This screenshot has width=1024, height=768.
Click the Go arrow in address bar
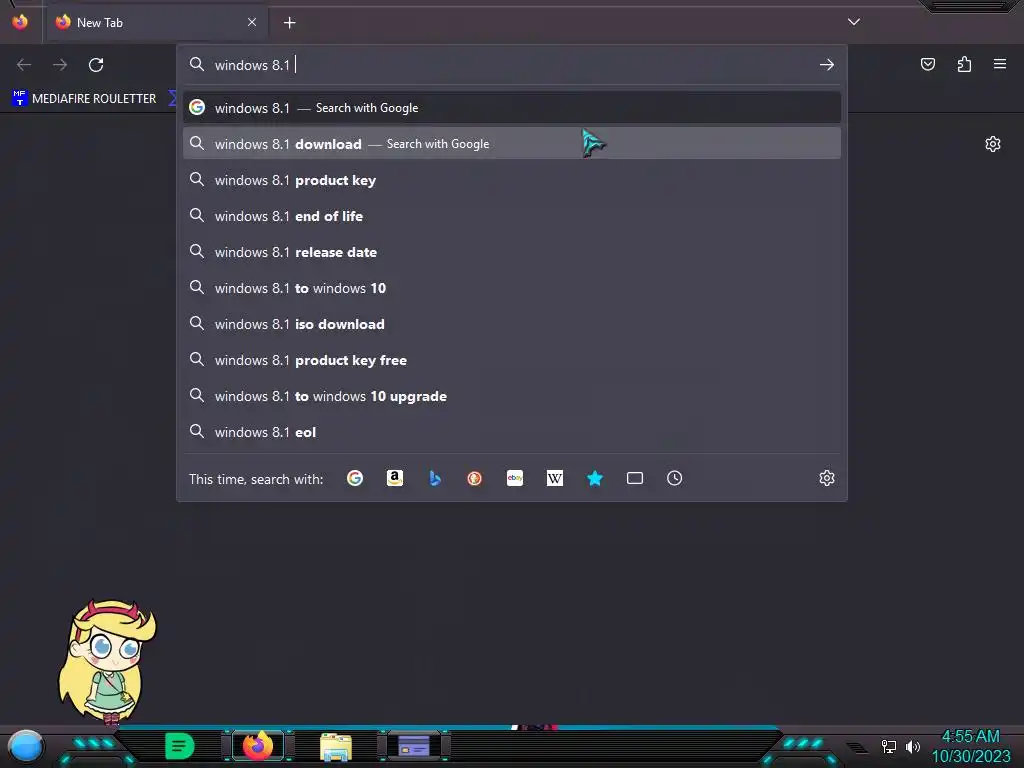(827, 65)
